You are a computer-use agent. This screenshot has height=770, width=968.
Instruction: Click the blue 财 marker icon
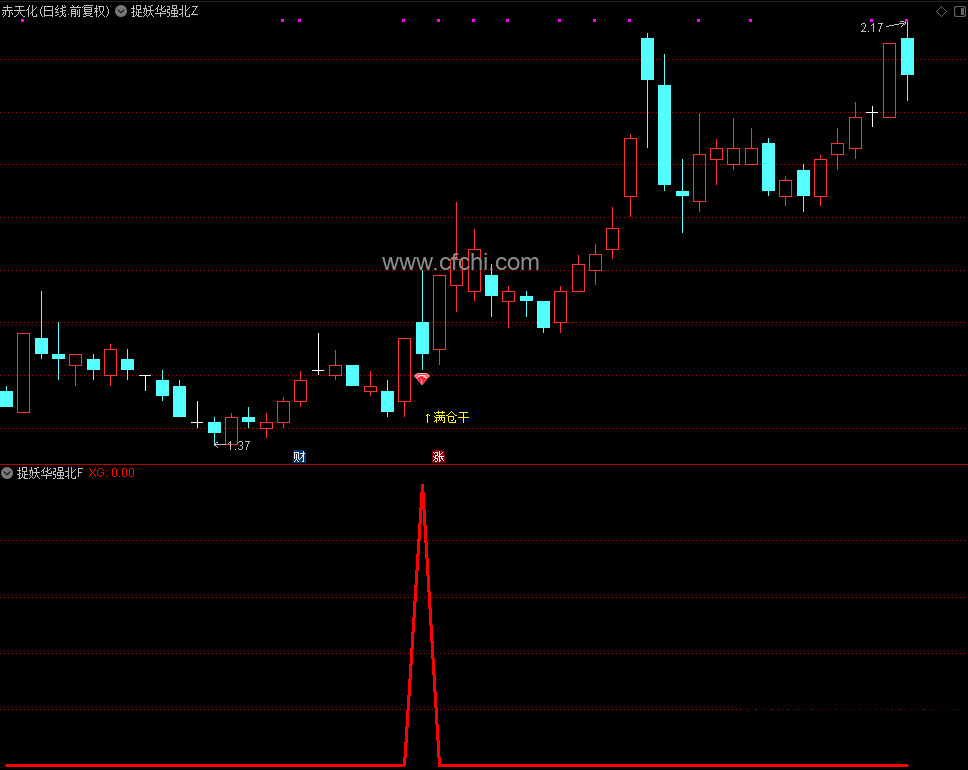tap(299, 457)
